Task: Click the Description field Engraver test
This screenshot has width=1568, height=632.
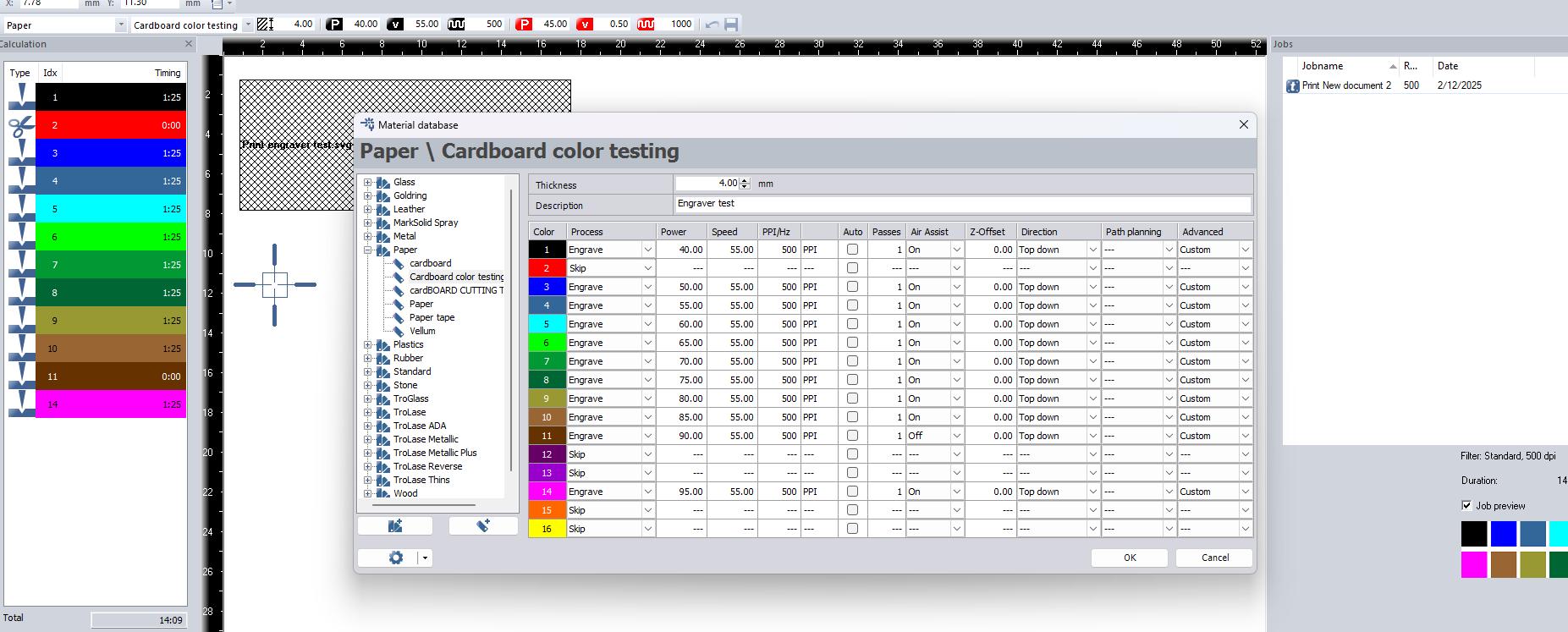Action: (x=963, y=204)
